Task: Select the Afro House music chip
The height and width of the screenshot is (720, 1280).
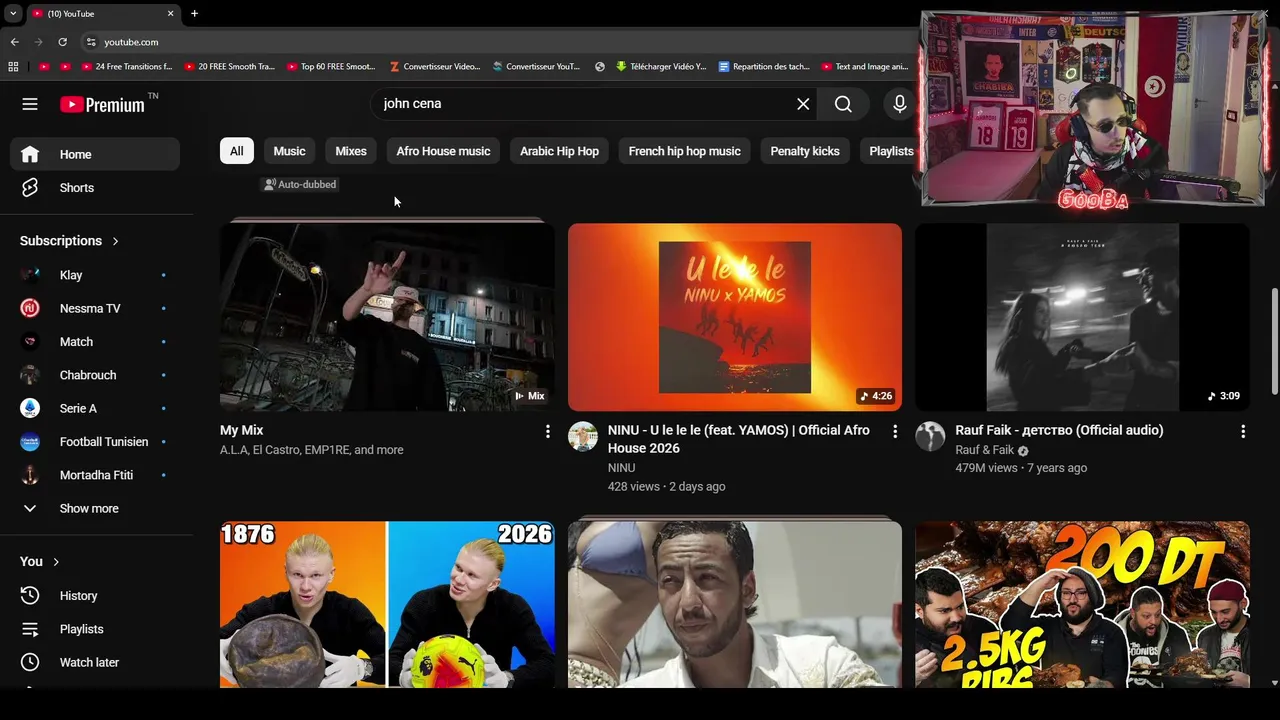Action: (x=443, y=151)
